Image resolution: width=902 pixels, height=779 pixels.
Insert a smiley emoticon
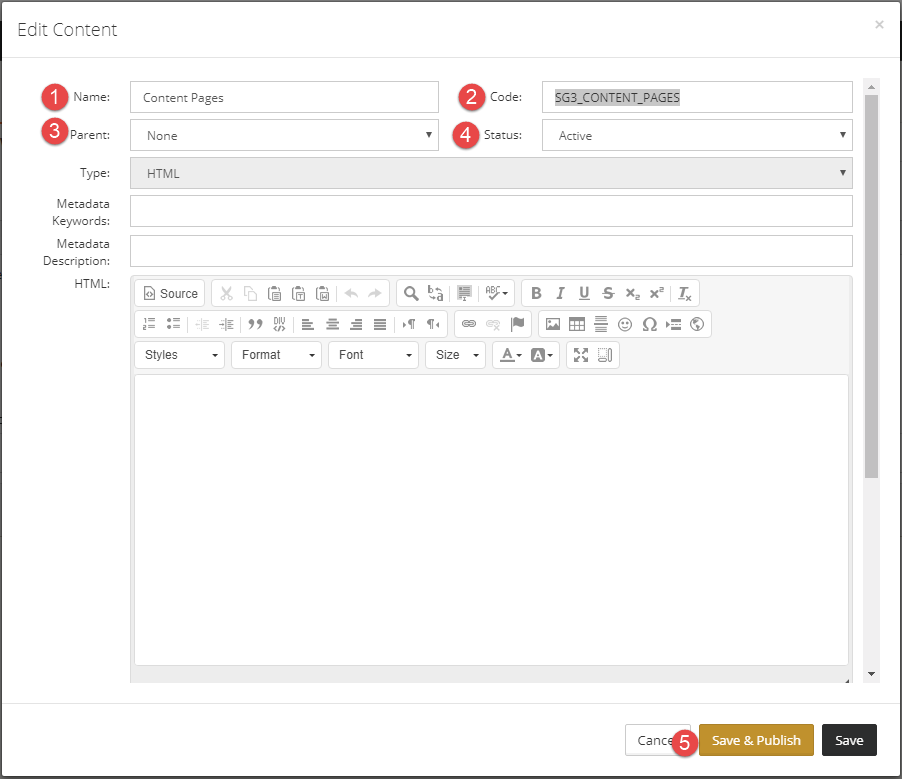625,324
